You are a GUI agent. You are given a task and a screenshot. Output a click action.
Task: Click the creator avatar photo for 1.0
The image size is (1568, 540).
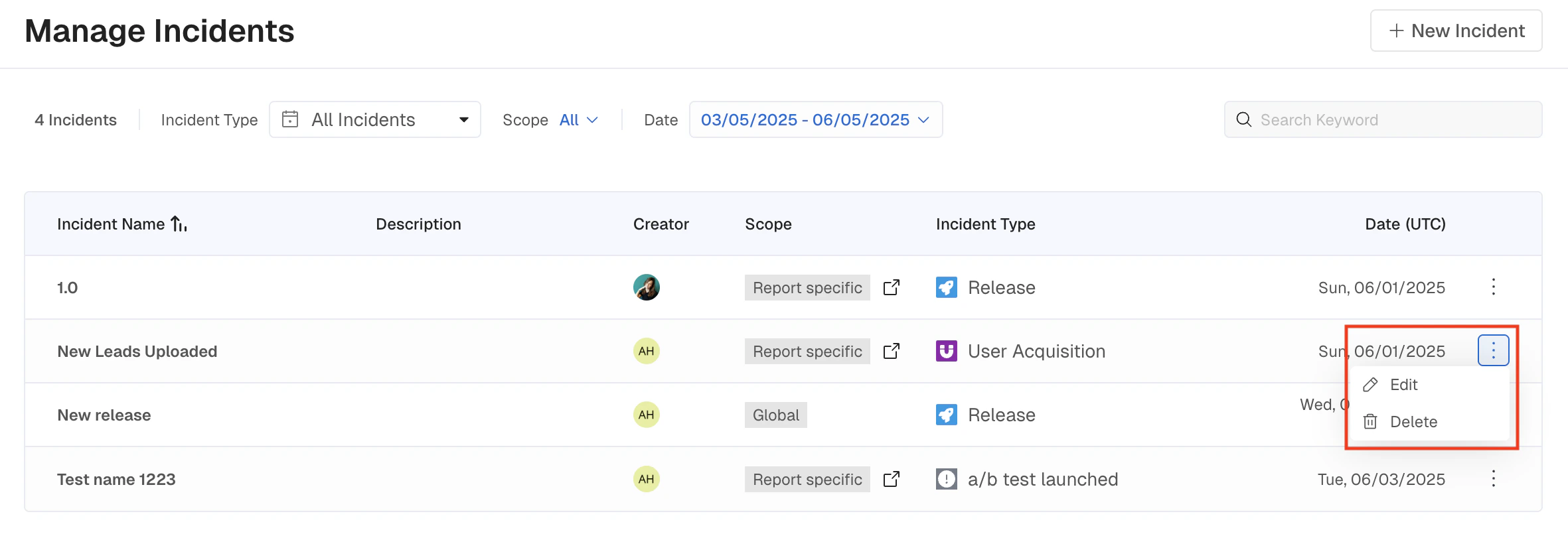click(646, 287)
